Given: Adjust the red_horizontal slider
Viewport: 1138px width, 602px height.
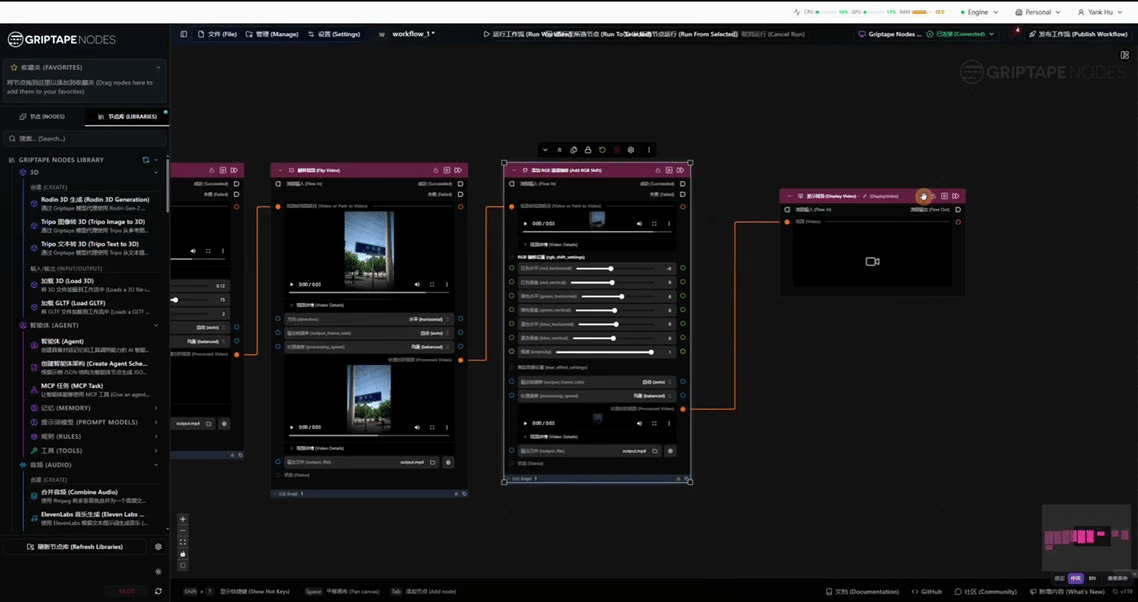Looking at the screenshot, I should [x=614, y=269].
